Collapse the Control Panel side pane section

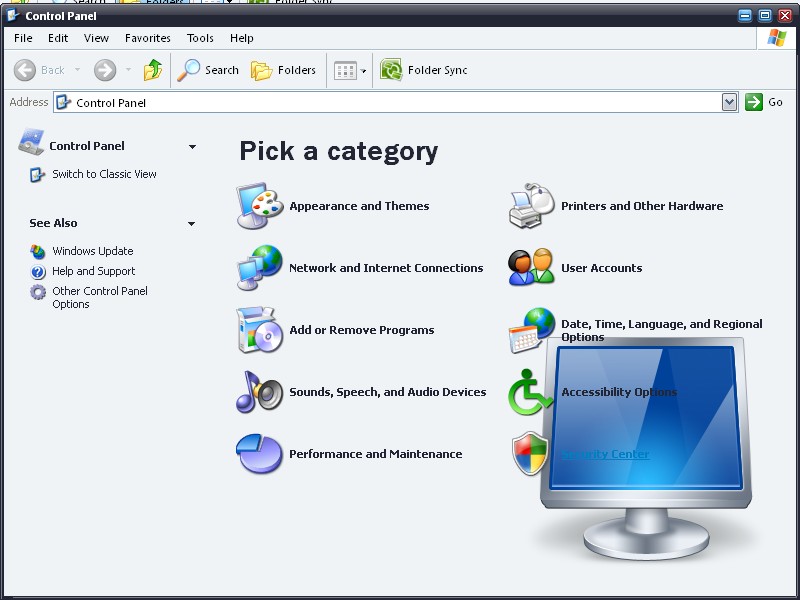192,146
